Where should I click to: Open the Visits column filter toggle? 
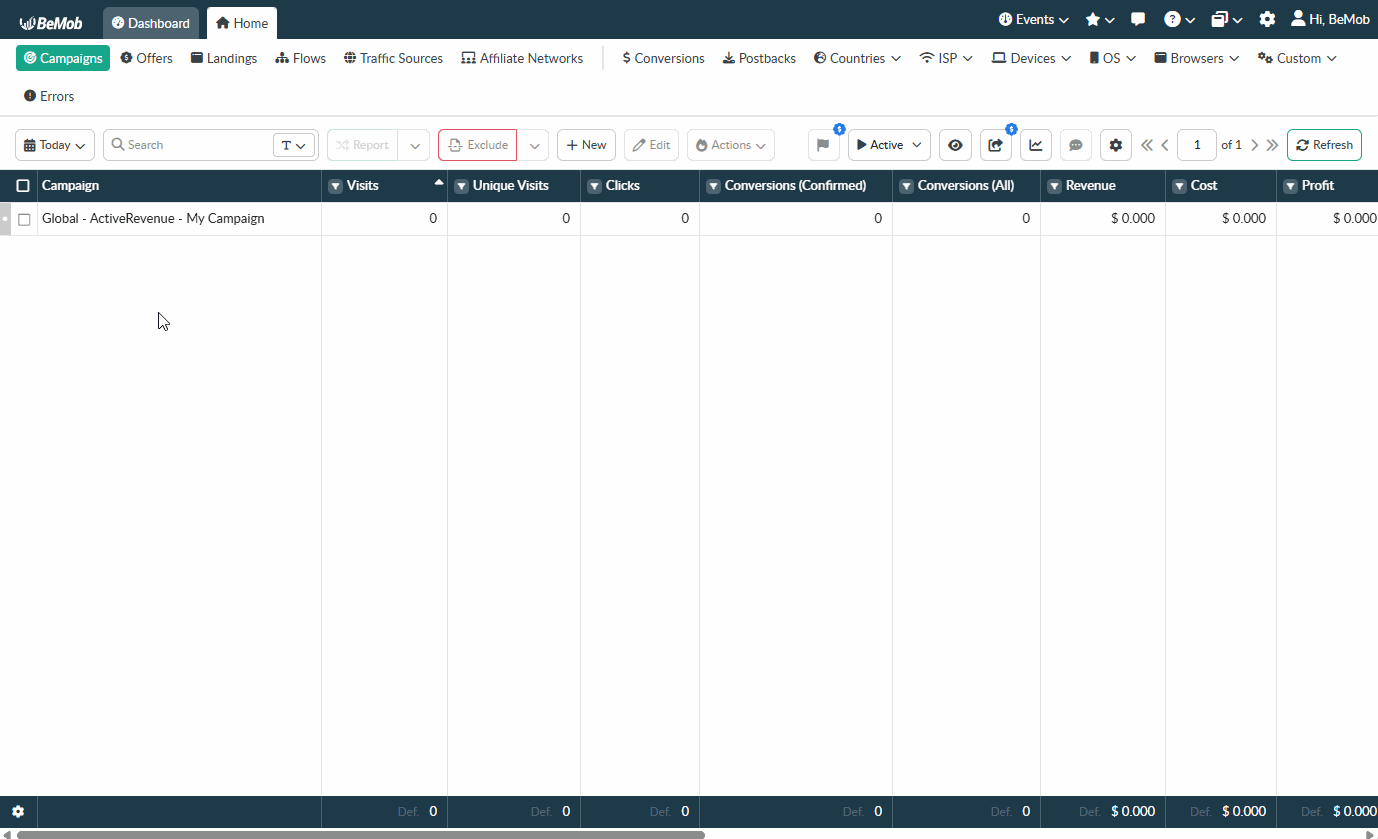(336, 186)
